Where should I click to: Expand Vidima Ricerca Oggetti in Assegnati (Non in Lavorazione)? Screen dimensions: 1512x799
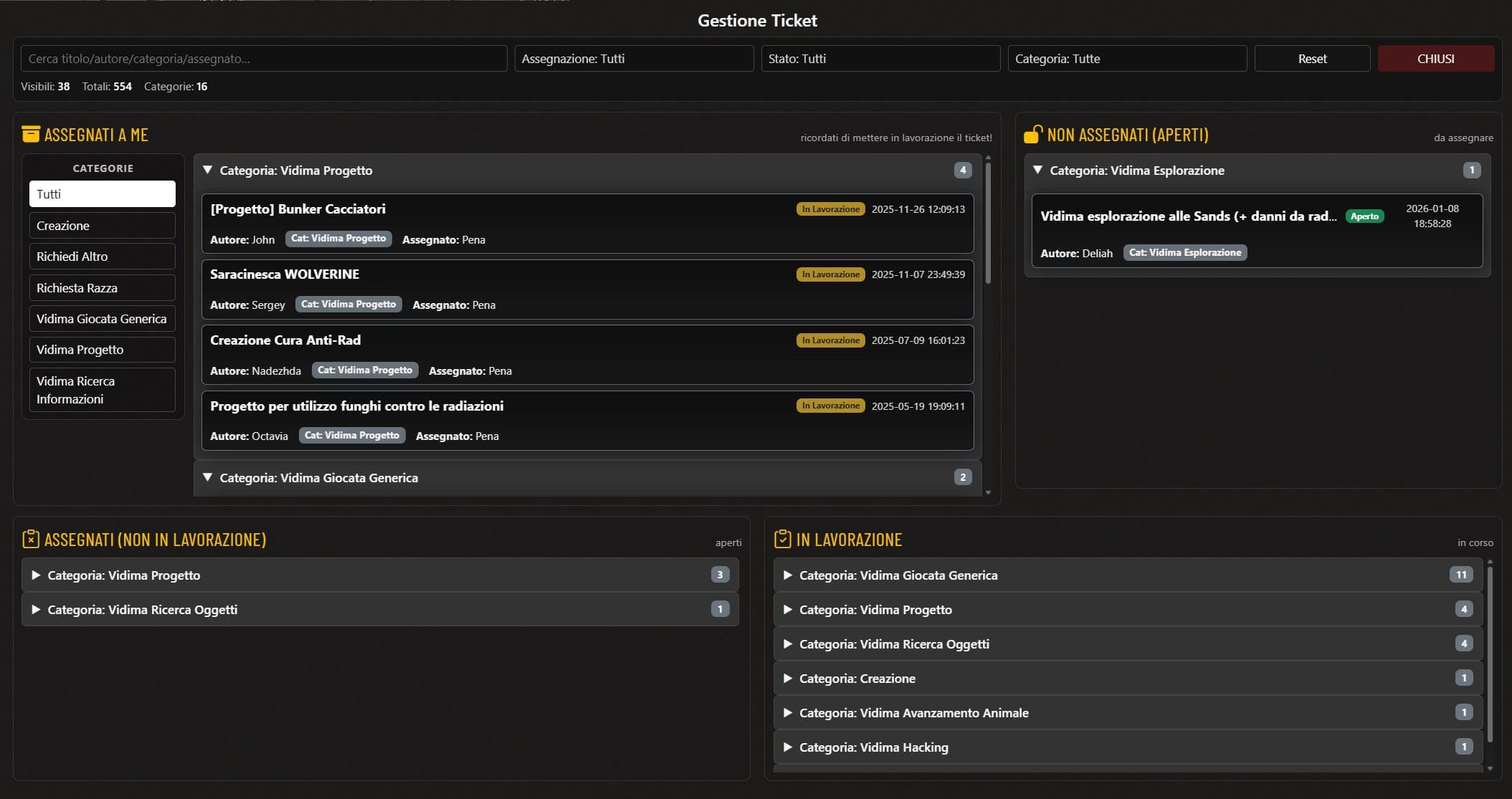[380, 610]
